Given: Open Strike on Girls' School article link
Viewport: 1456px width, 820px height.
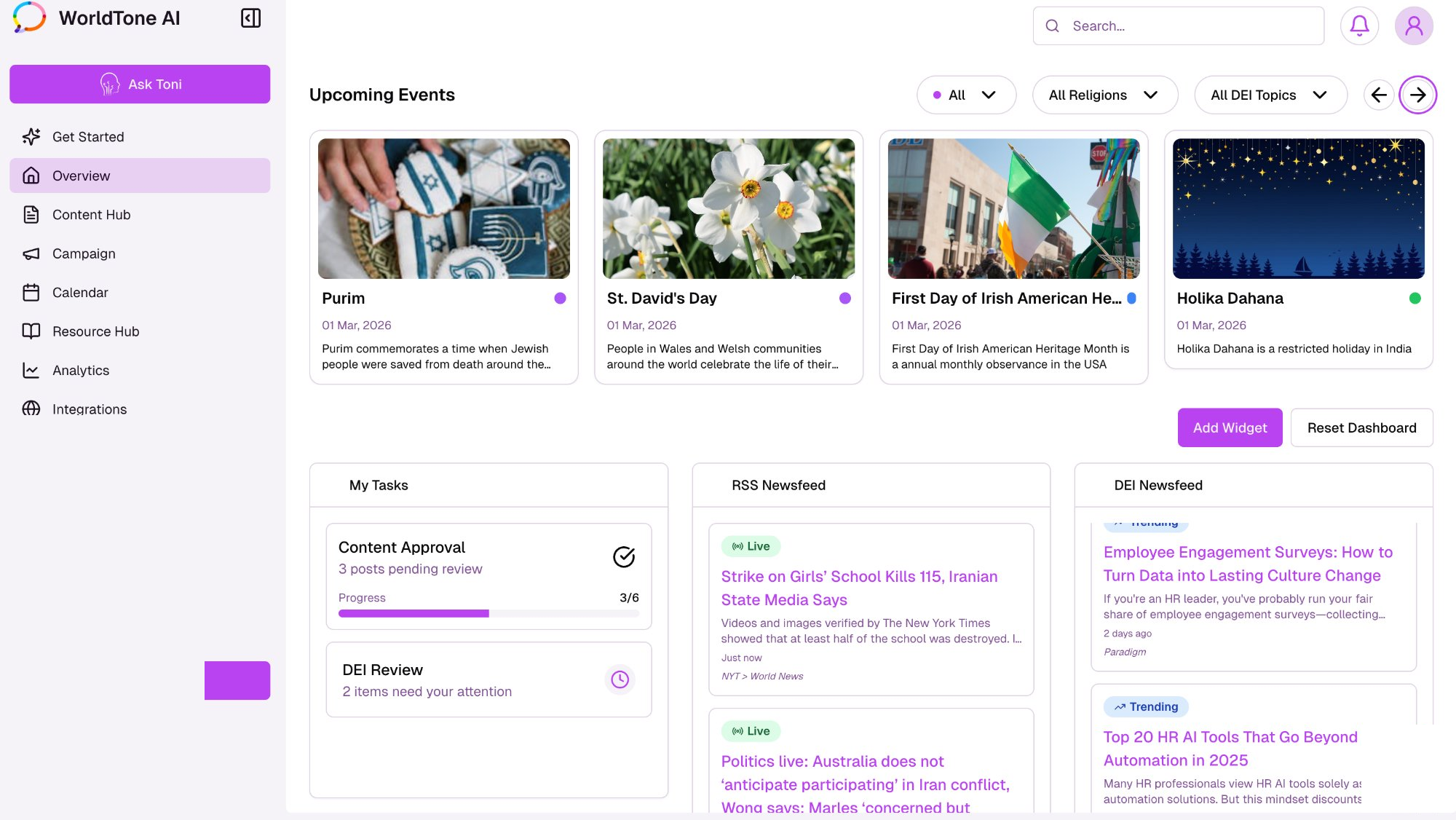Looking at the screenshot, I should coord(859,588).
